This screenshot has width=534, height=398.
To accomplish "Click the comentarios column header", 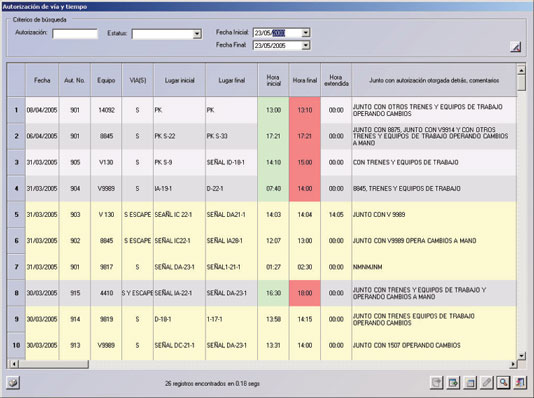I will click(x=434, y=80).
